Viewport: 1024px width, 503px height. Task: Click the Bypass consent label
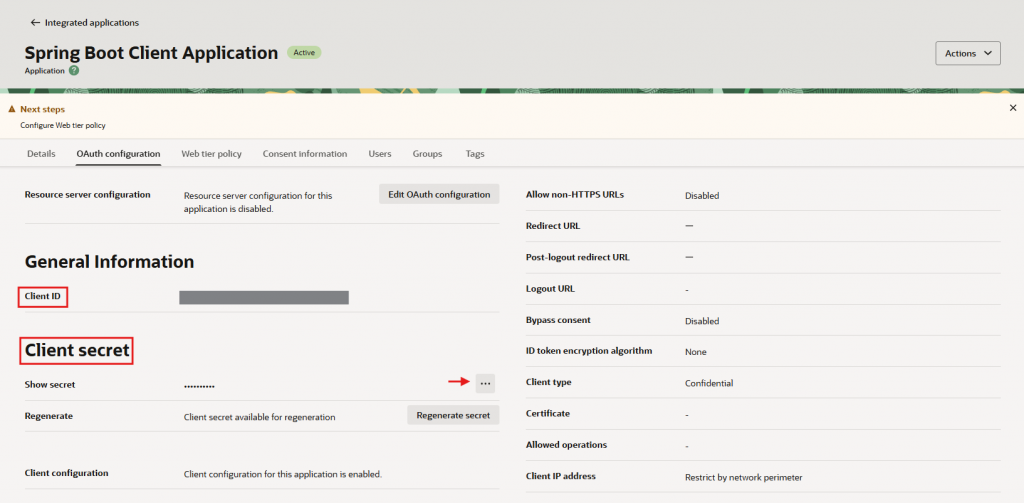[x=558, y=320]
